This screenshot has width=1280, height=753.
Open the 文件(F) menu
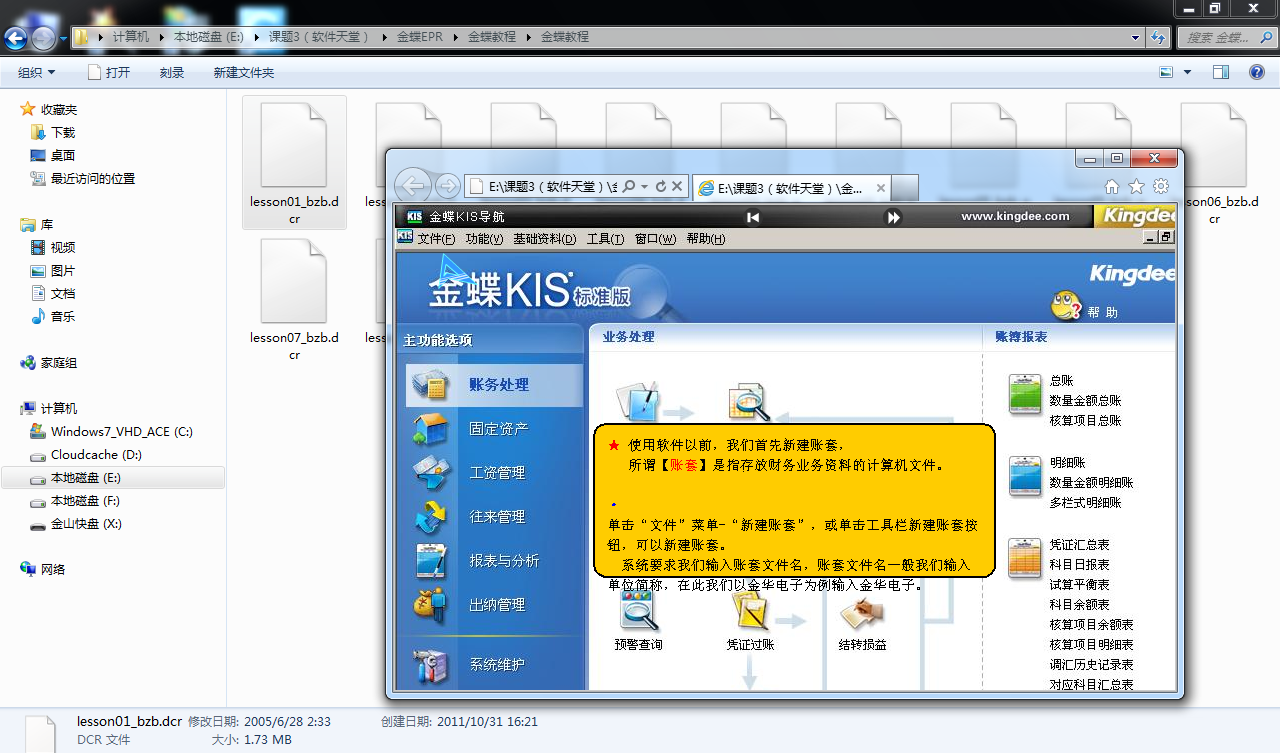point(436,239)
